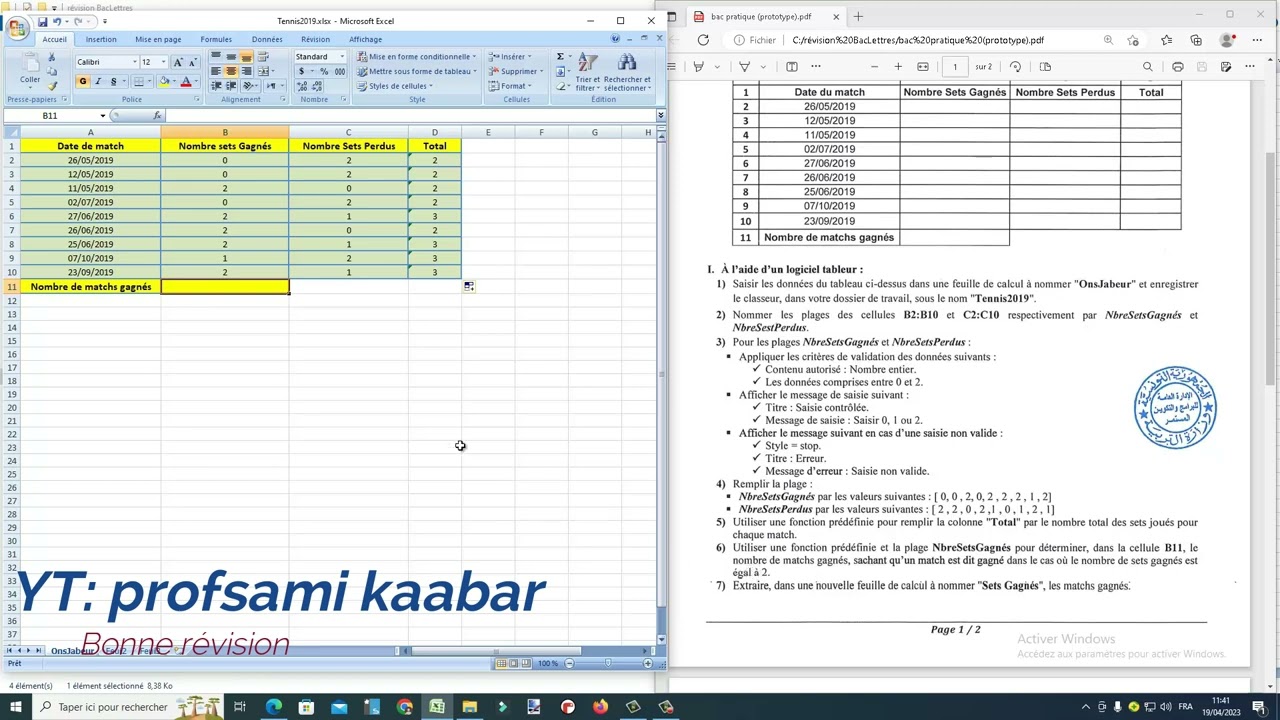1280x720 pixels.
Task: Open the Insérer cells dropdown
Action: tap(510, 57)
